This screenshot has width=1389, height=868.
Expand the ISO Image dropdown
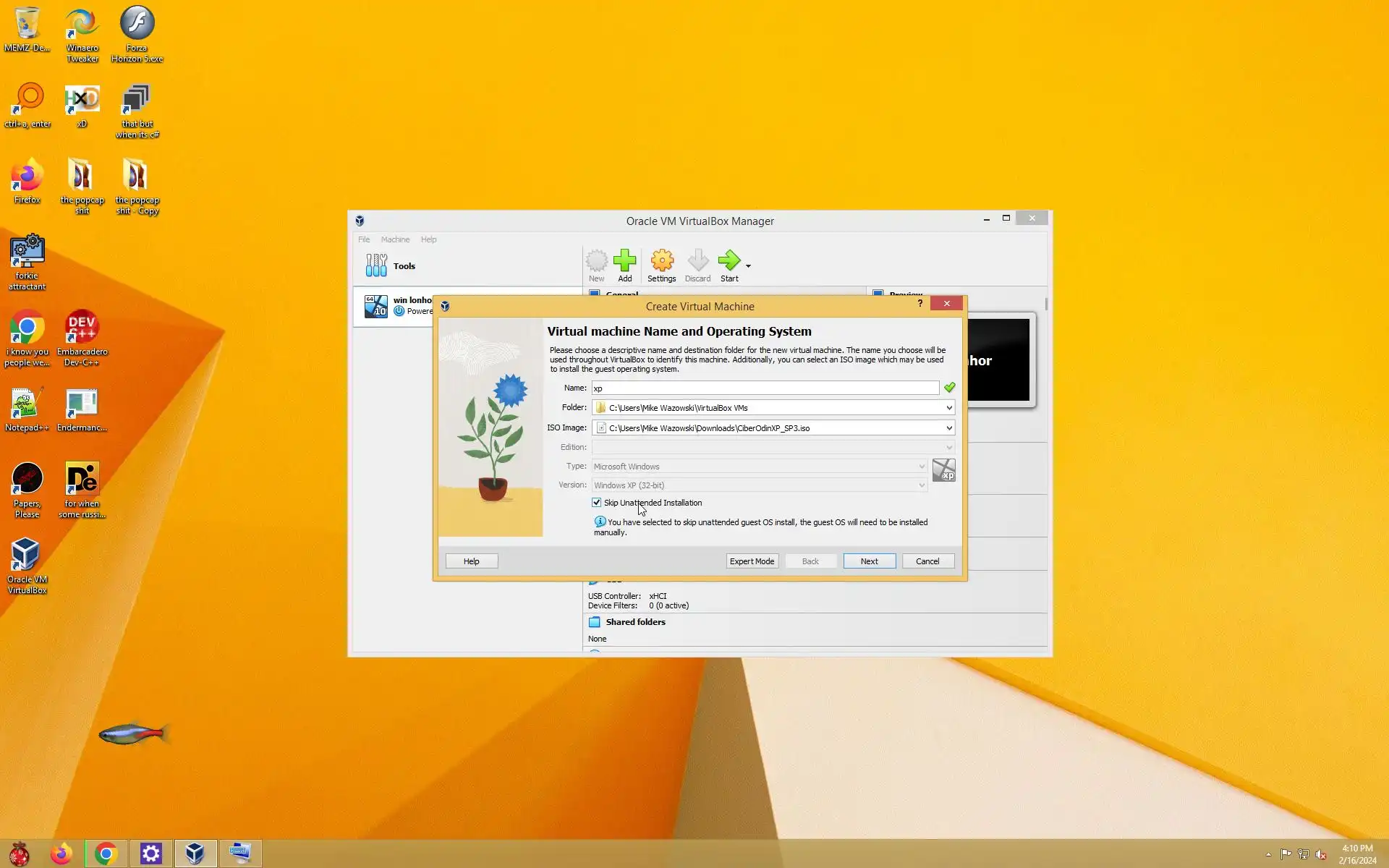click(948, 428)
